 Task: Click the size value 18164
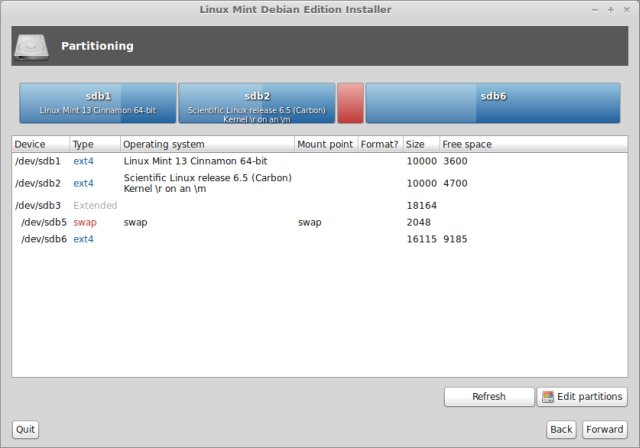pos(422,205)
